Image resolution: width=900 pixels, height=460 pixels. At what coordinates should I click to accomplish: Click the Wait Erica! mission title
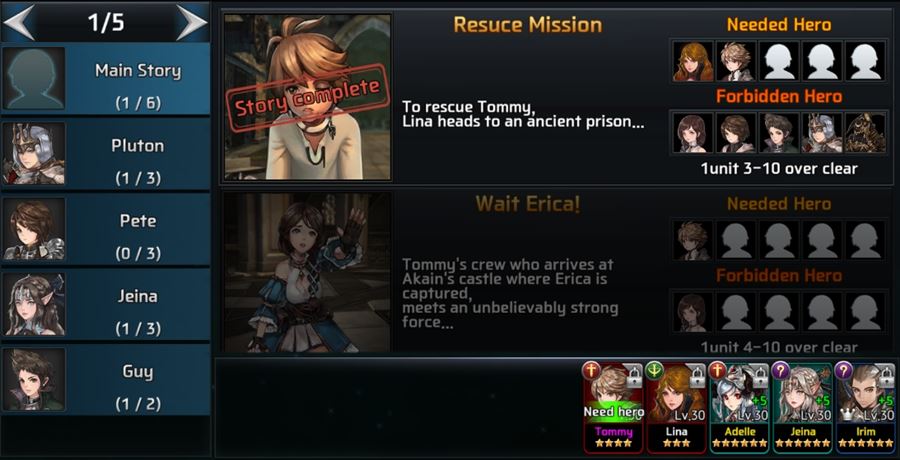[527, 204]
